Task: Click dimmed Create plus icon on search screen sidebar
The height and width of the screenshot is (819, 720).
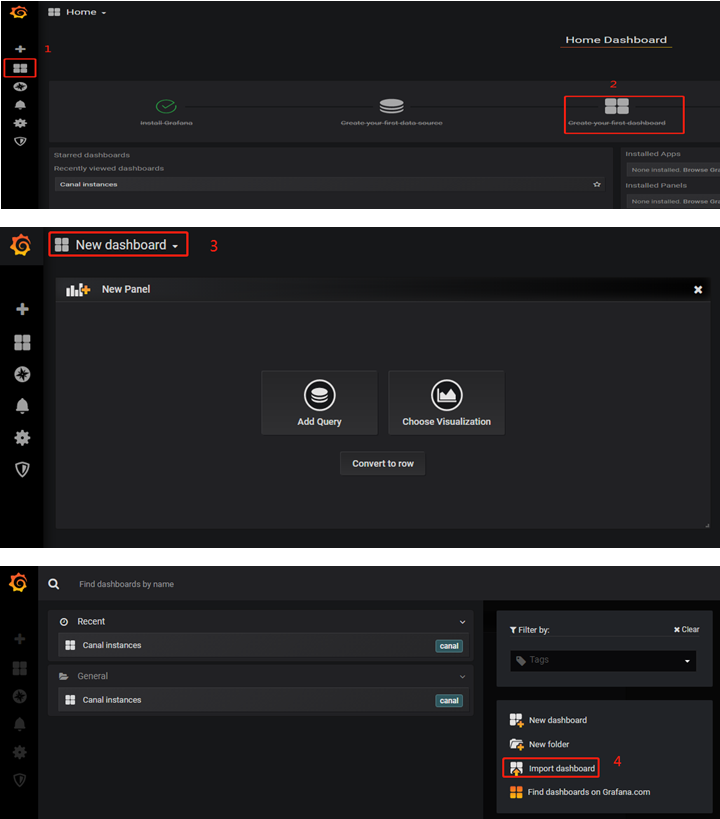Action: pos(19,639)
